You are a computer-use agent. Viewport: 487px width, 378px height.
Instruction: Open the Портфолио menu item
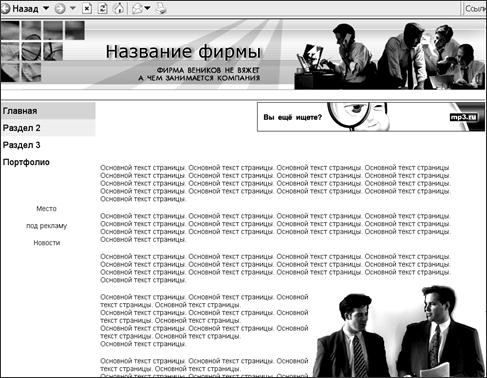(x=26, y=162)
